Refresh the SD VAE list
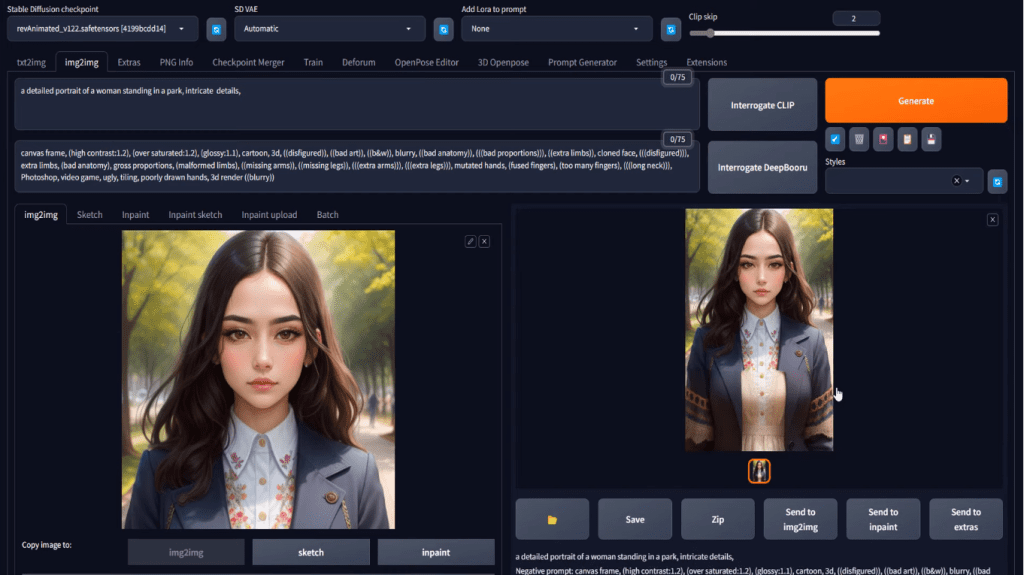 point(444,30)
